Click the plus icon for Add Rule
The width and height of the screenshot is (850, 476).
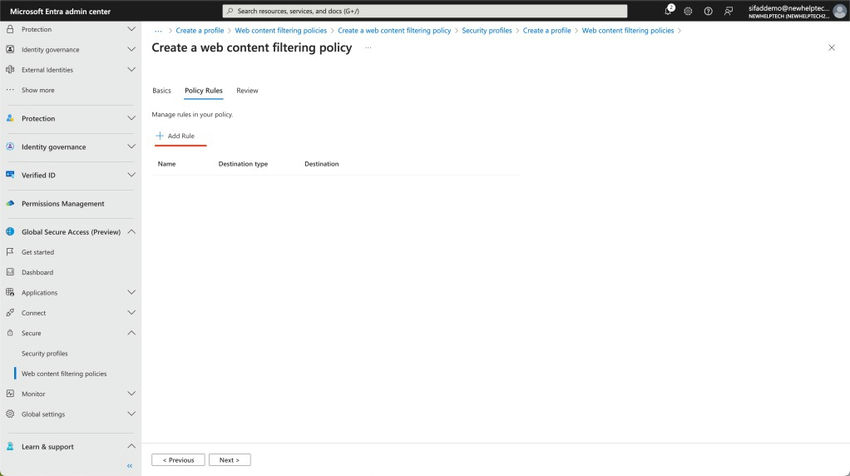pyautogui.click(x=159, y=136)
